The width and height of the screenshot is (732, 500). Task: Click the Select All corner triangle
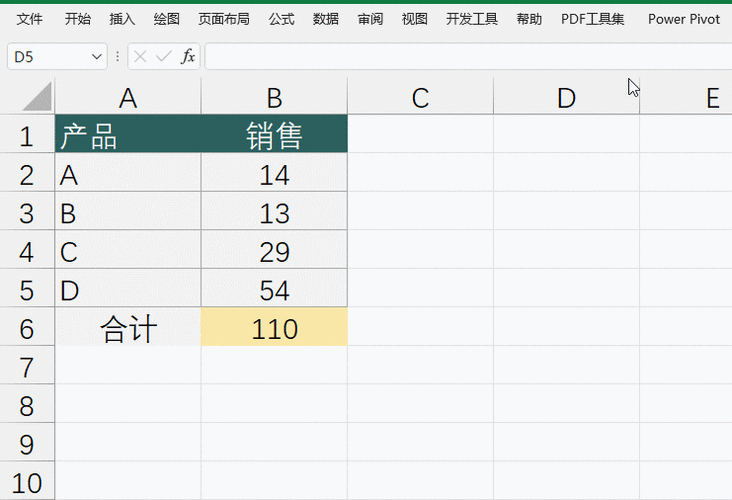[x=36, y=97]
